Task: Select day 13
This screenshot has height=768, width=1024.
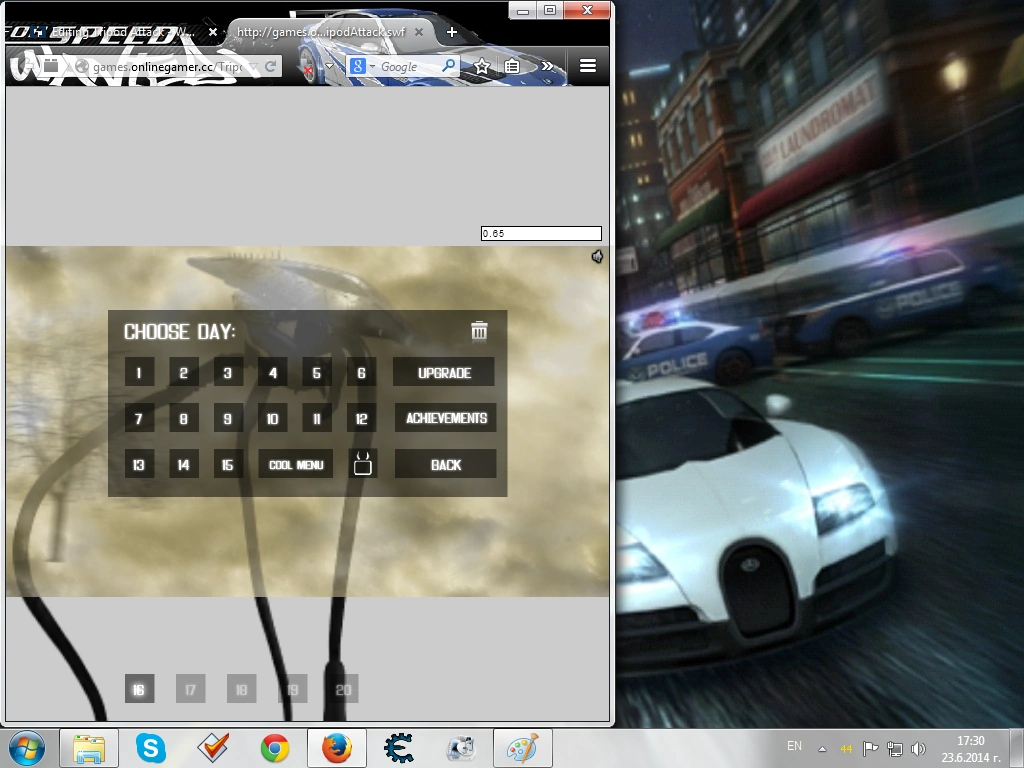Action: pyautogui.click(x=139, y=464)
